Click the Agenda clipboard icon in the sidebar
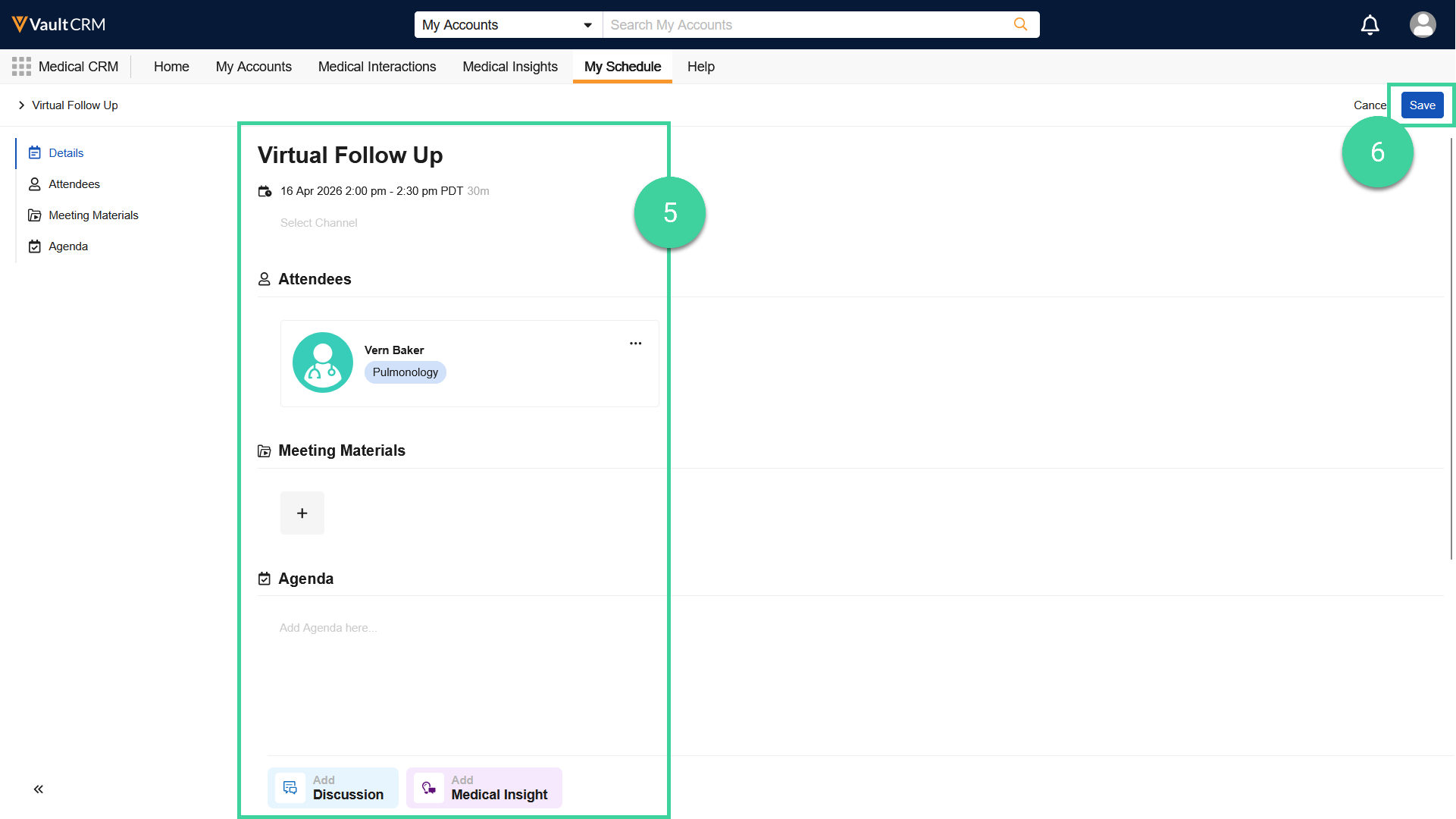The height and width of the screenshot is (819, 1456). tap(35, 246)
